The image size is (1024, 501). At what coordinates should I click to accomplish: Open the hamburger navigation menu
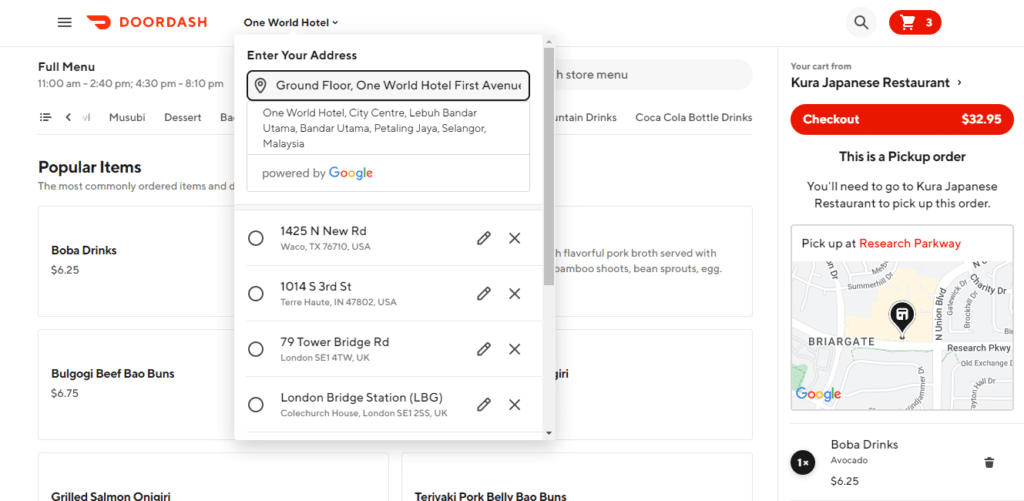tap(65, 22)
